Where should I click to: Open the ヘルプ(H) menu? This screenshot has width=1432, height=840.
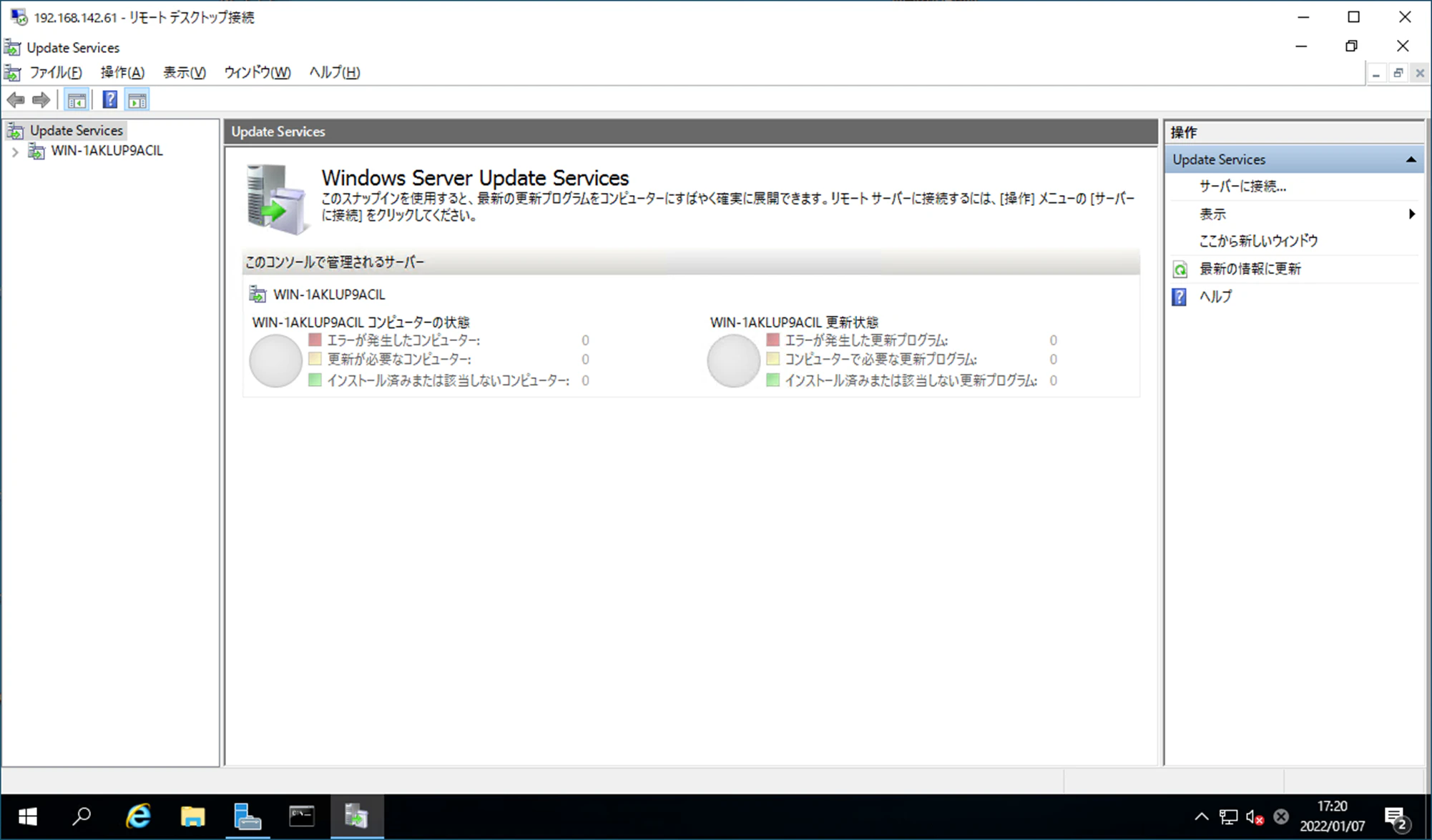tap(335, 72)
